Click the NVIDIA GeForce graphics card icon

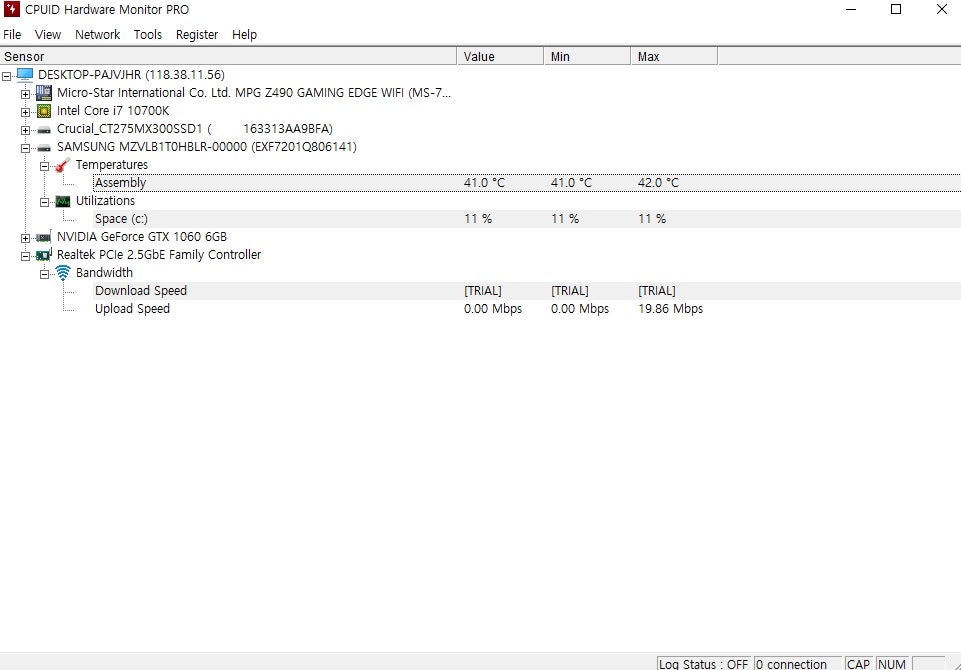[x=44, y=237]
